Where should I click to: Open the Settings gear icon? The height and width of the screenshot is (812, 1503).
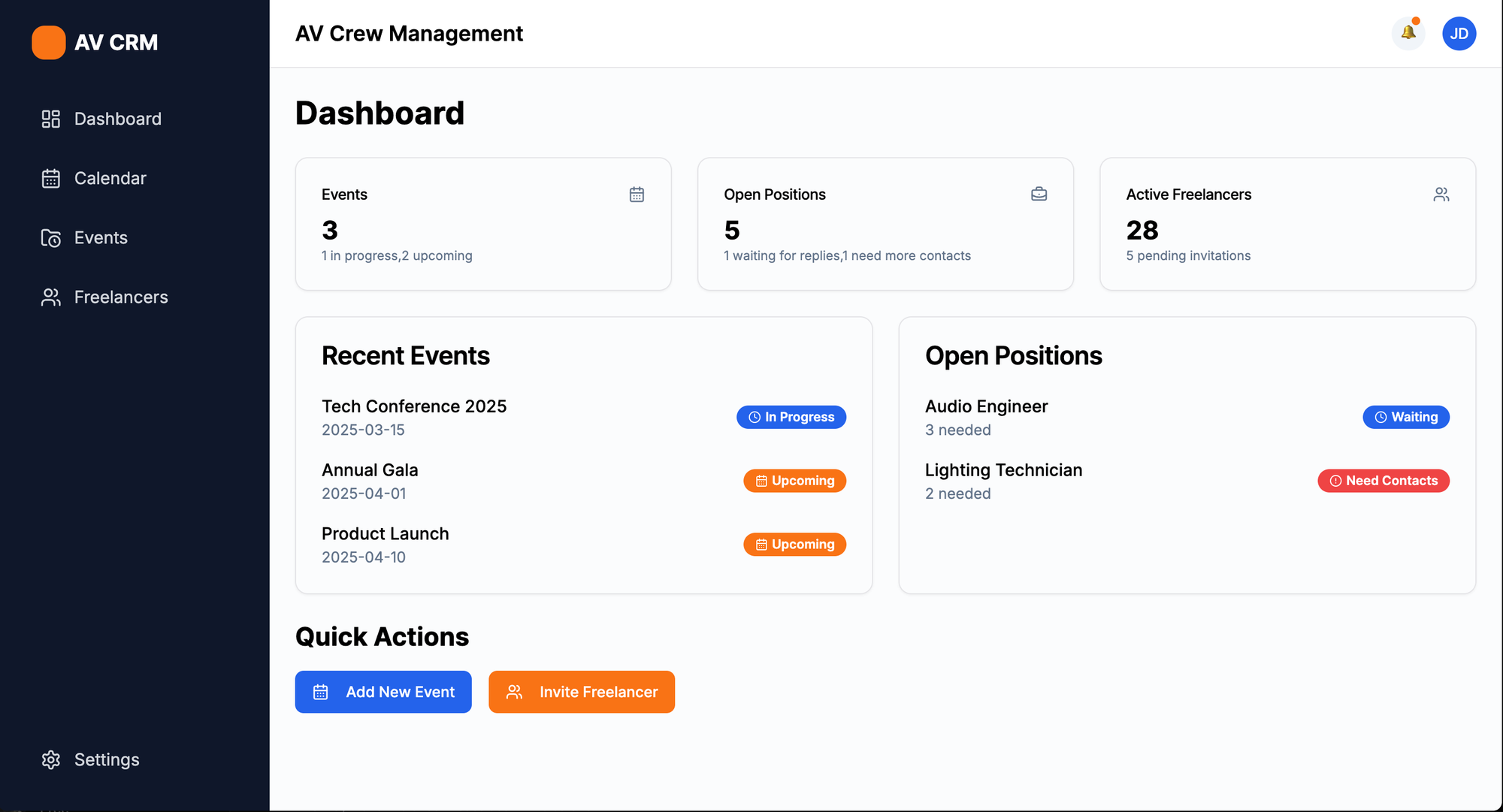click(x=50, y=759)
